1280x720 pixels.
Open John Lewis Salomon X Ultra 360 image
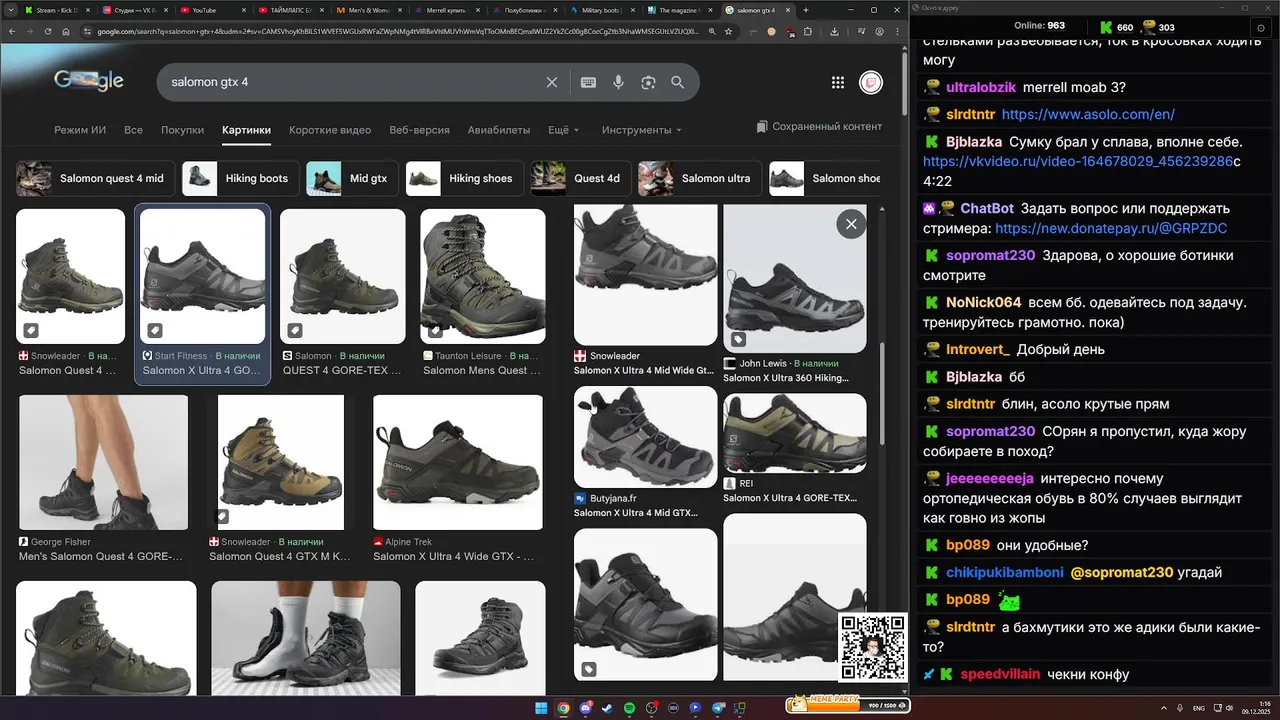(795, 279)
